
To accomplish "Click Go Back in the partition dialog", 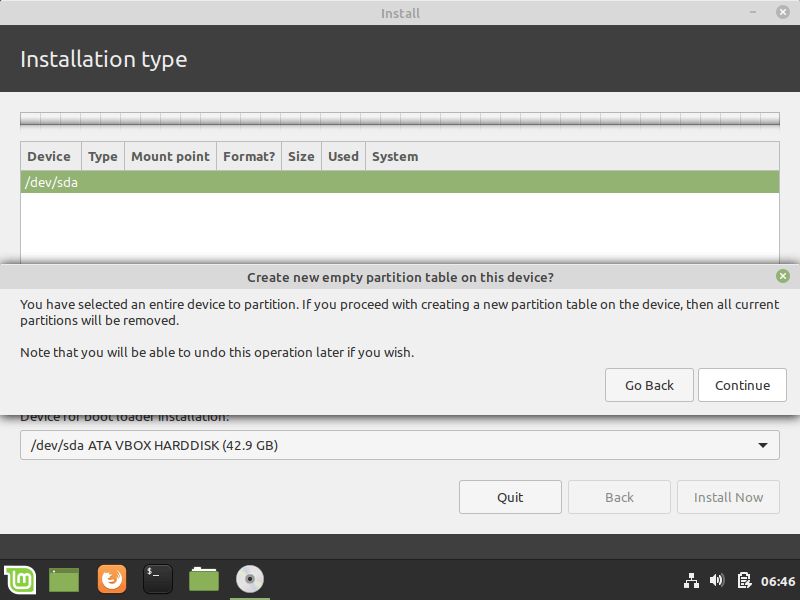I will (649, 385).
